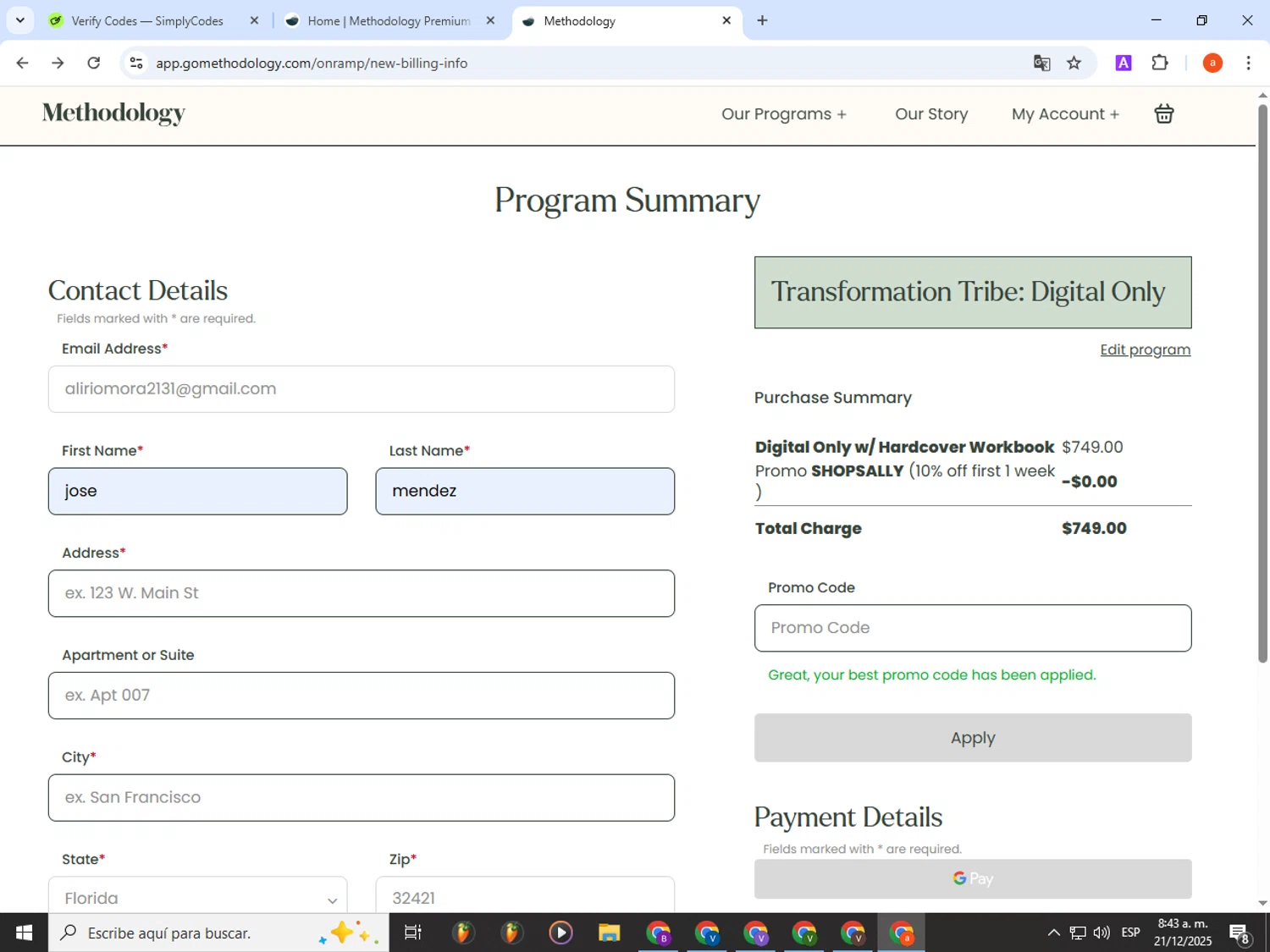Click the browser forward arrow
1270x952 pixels.
(x=58, y=63)
